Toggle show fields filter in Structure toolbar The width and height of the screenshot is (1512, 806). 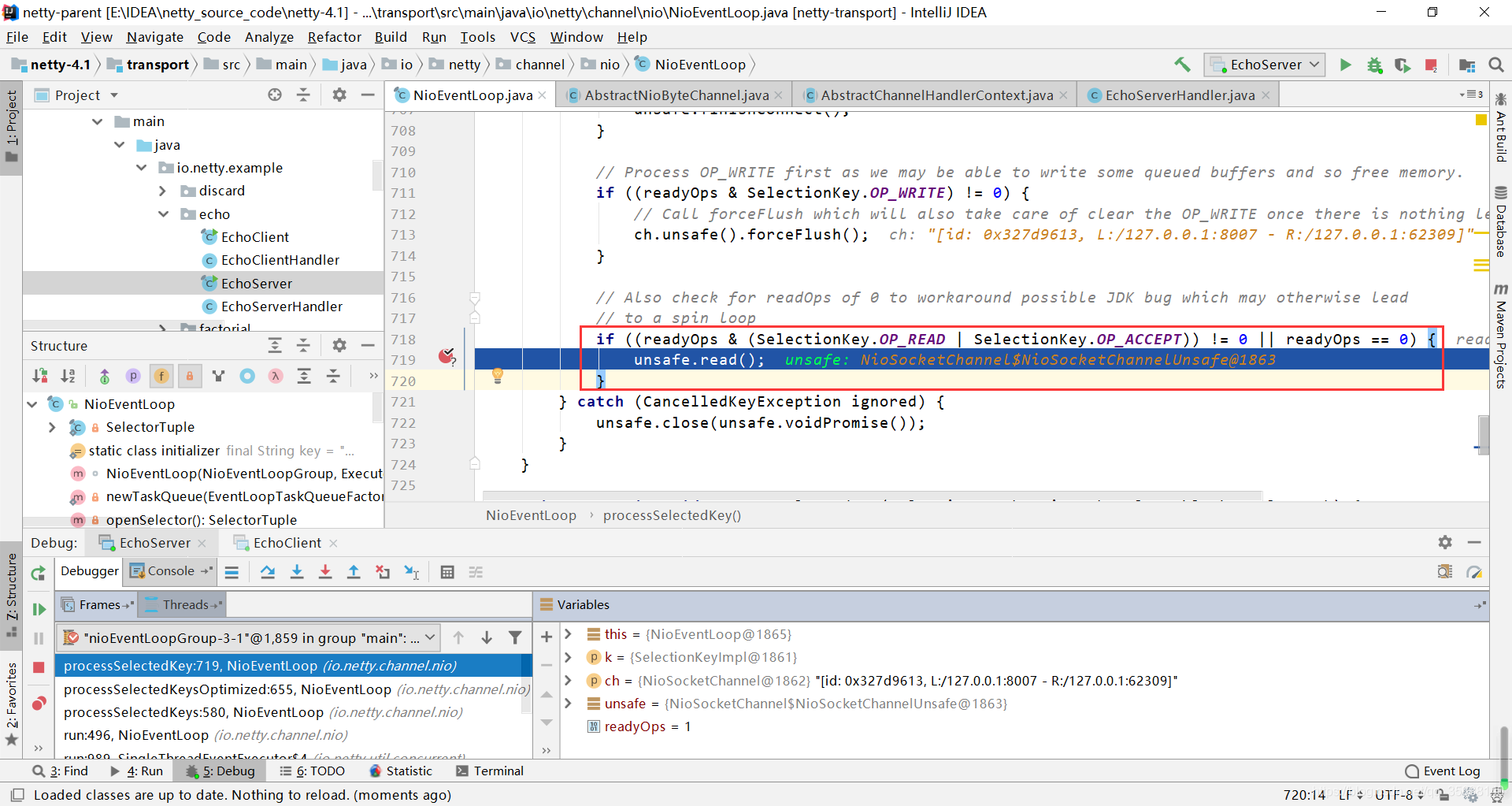[161, 376]
